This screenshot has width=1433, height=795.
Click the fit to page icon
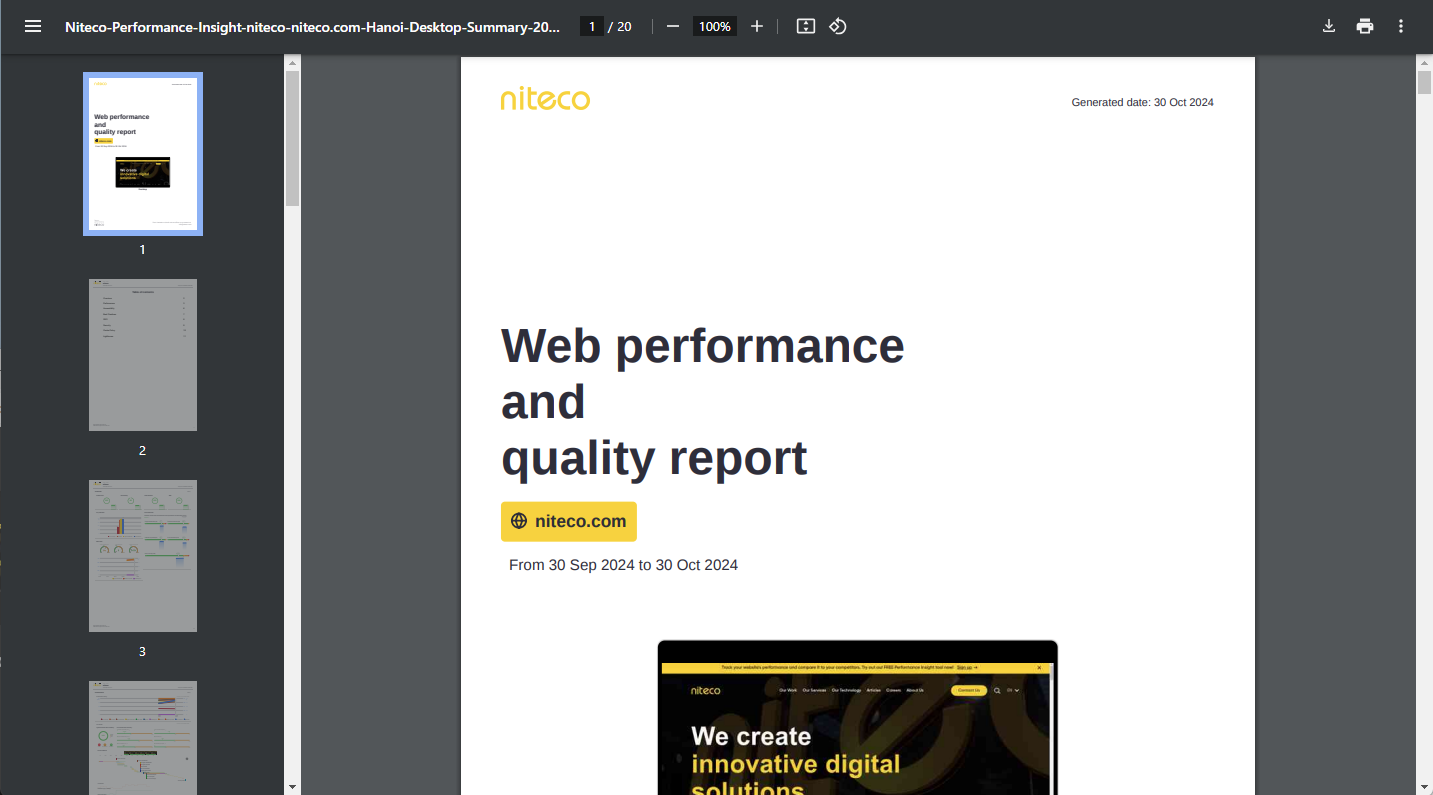806,27
